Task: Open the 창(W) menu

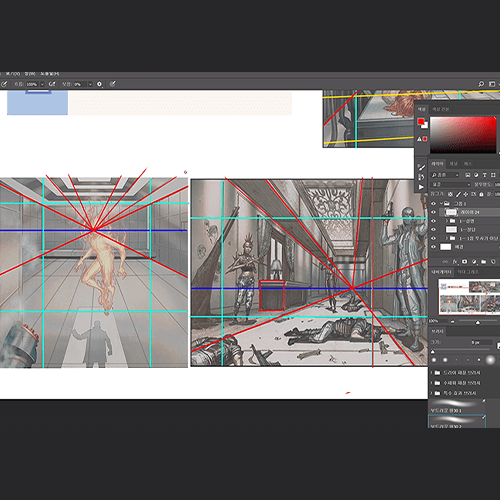Action: pyautogui.click(x=30, y=74)
